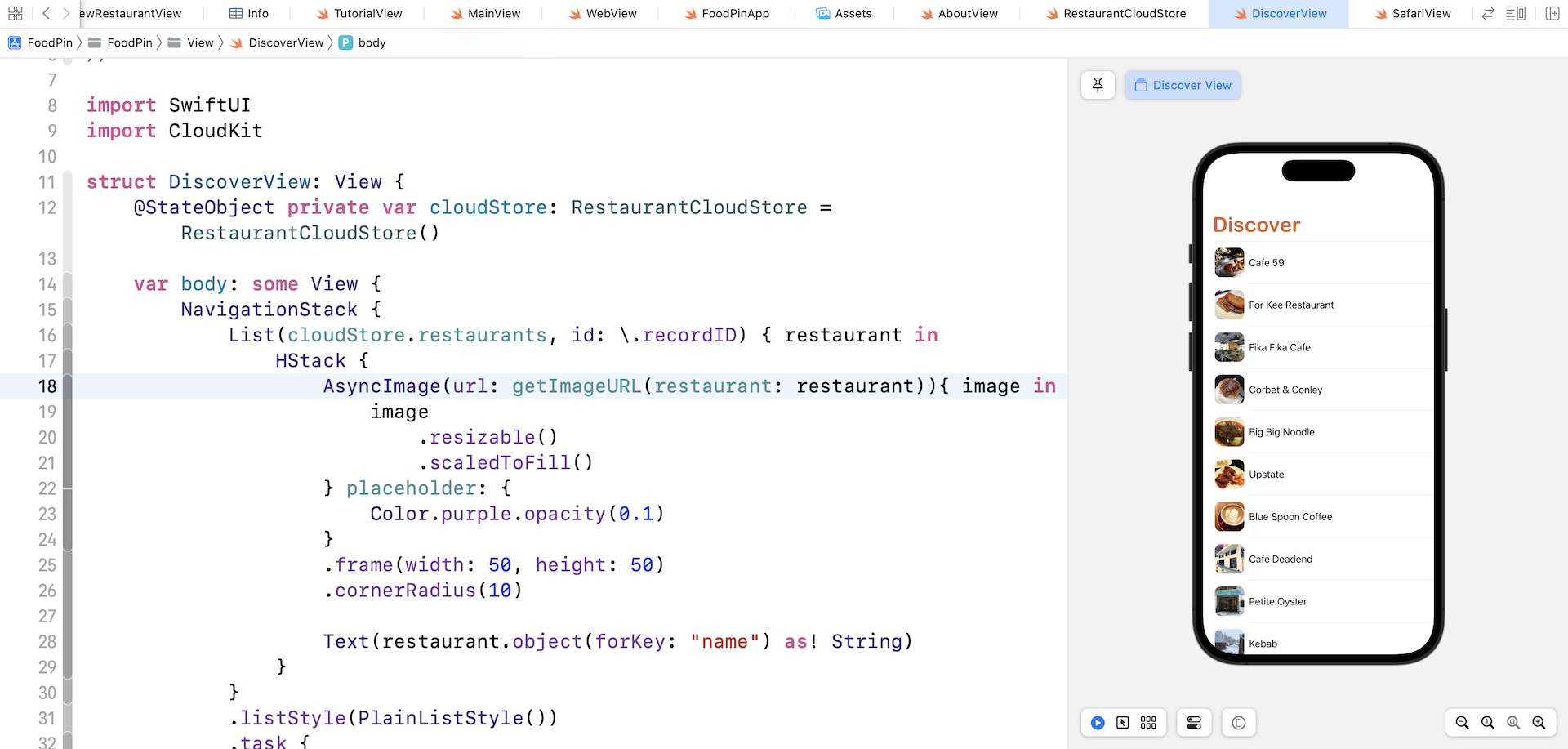
Task: Add a new editor split
Action: (1552, 13)
